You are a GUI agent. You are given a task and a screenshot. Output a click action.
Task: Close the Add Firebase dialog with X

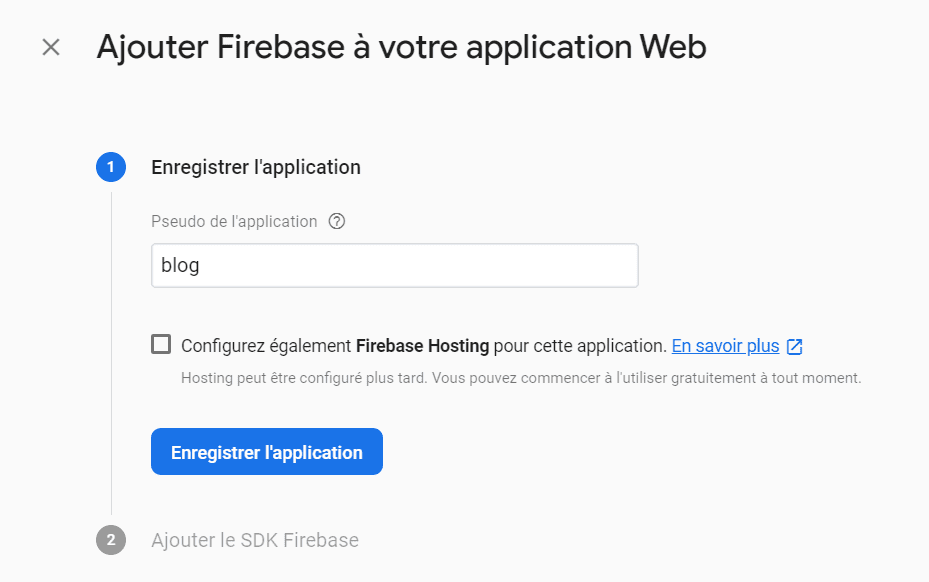51,47
